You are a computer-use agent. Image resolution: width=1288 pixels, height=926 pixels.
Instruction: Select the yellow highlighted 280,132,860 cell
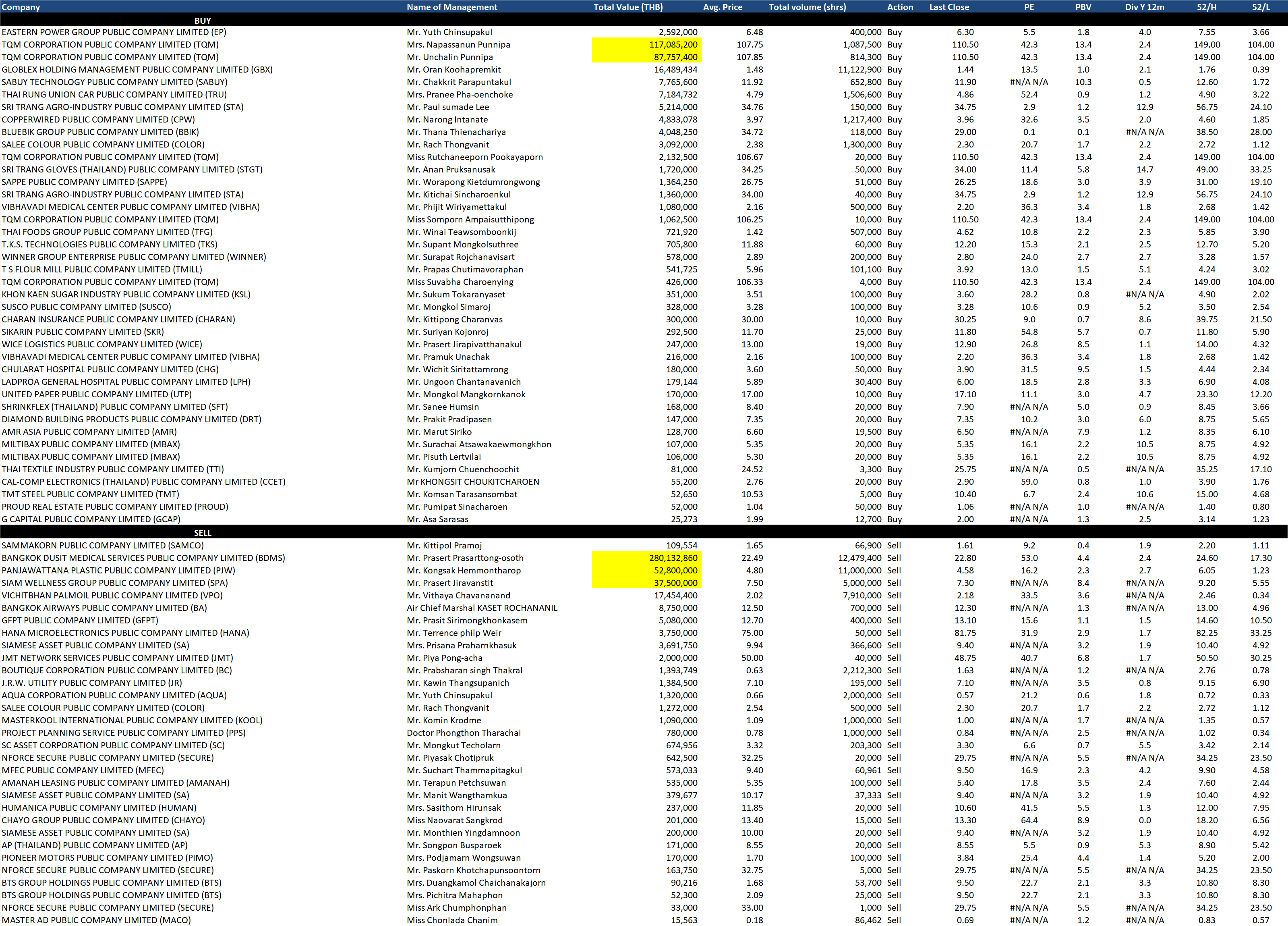pos(647,558)
